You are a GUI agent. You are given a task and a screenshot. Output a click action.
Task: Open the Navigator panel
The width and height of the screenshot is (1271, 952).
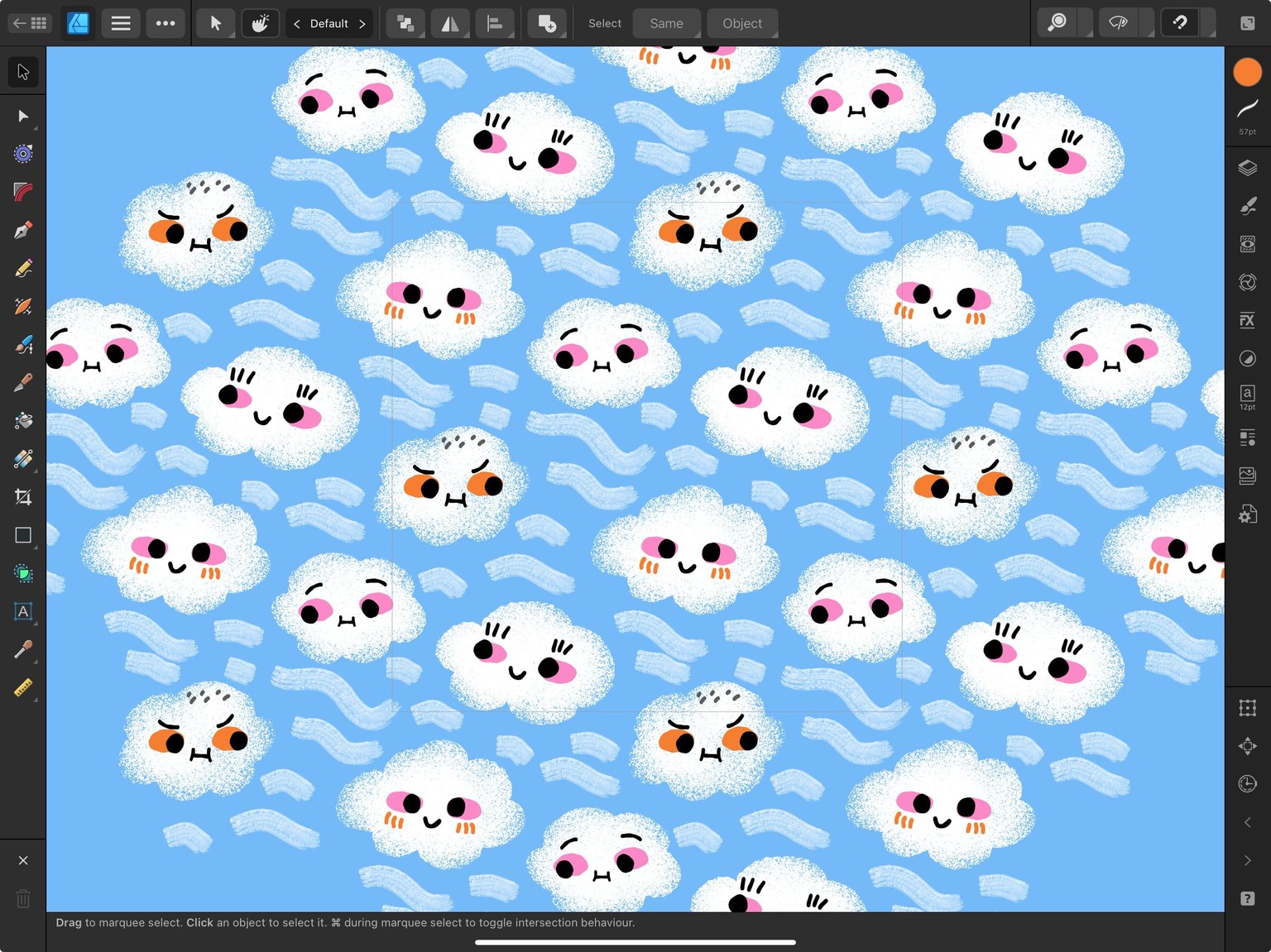tap(1248, 746)
